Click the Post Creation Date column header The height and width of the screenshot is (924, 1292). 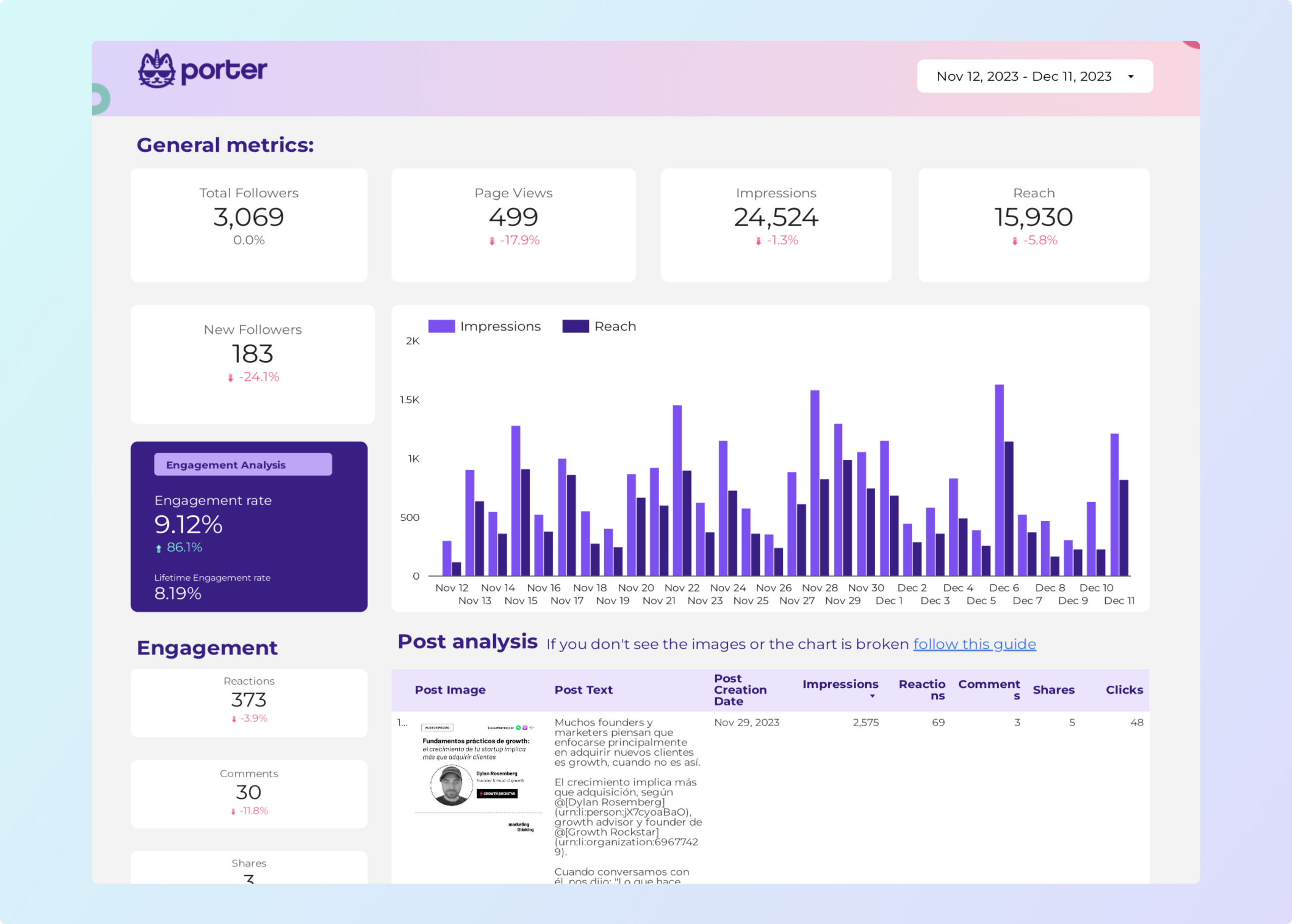[x=739, y=689]
